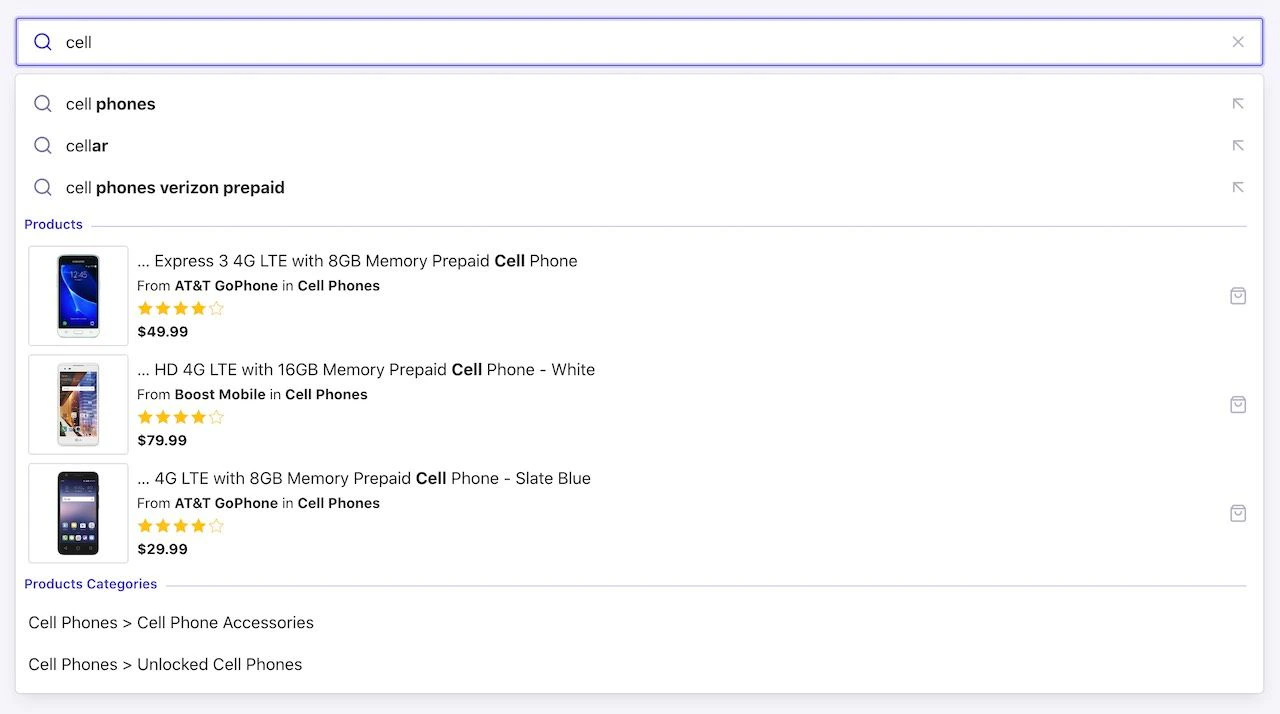Click the fill arrow beside 'cell phones' suggestion
This screenshot has width=1280, height=714.
tap(1238, 104)
